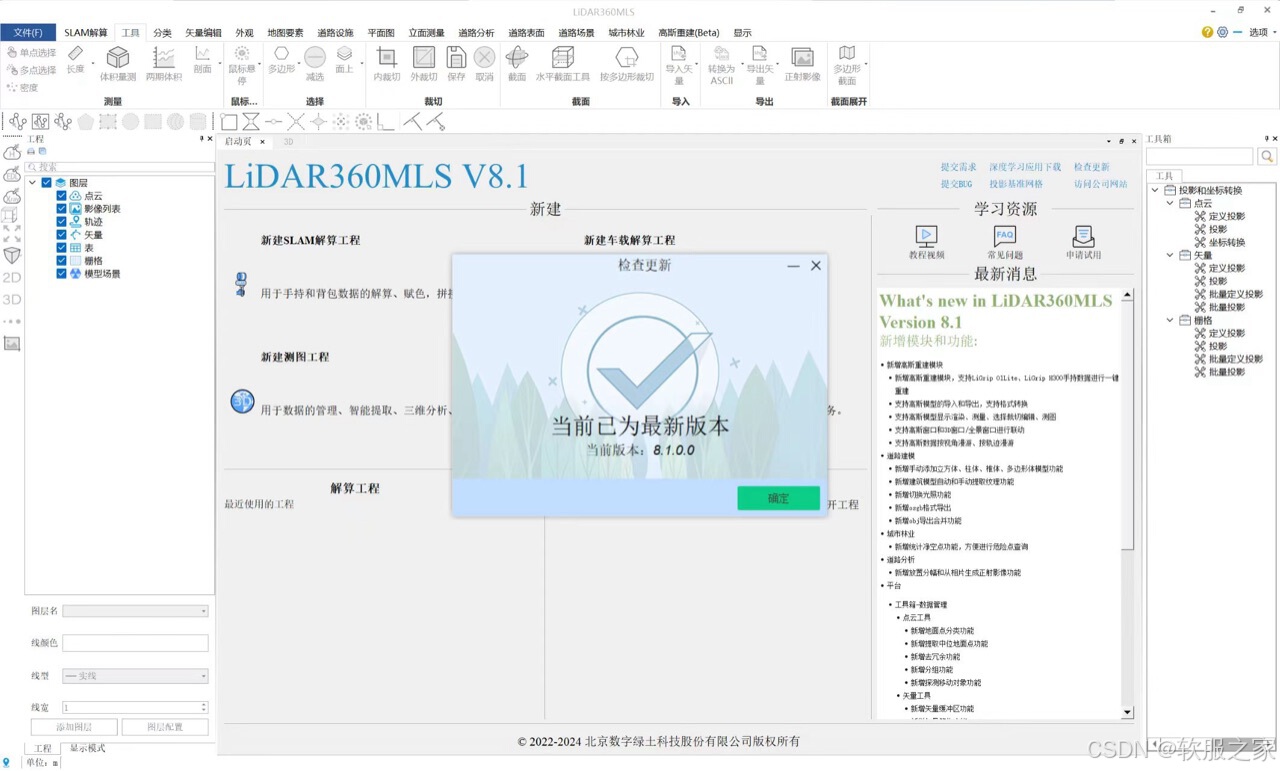Click the toolbox search input field

(1200, 157)
